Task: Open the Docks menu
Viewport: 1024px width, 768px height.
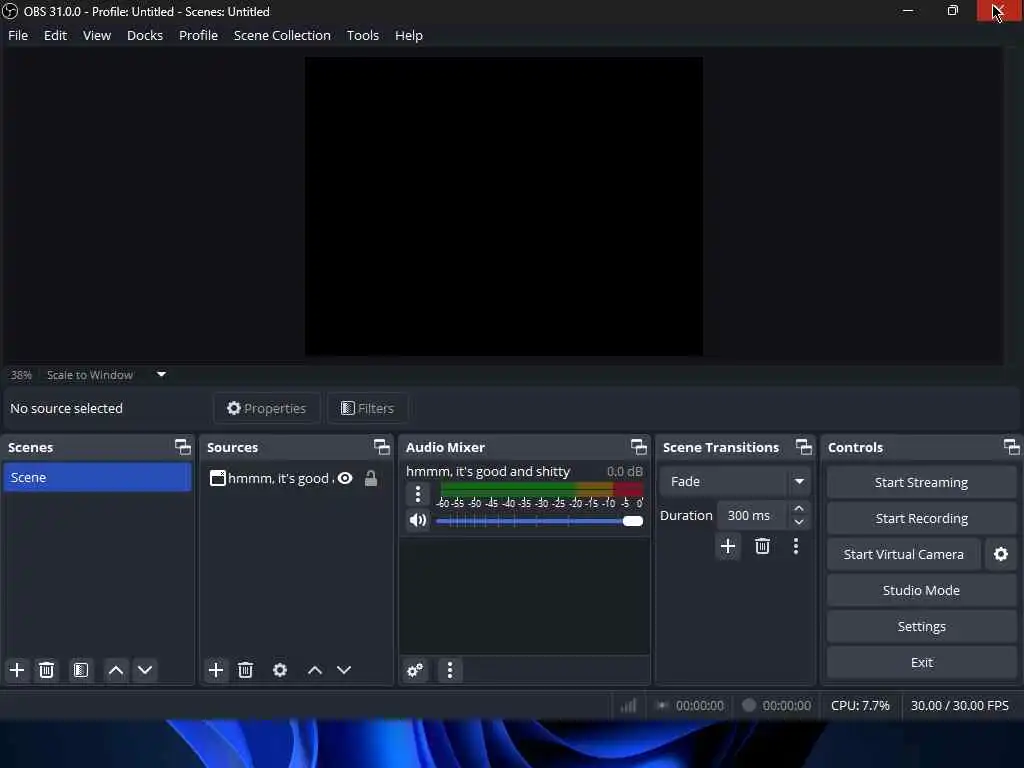Action: (x=145, y=35)
